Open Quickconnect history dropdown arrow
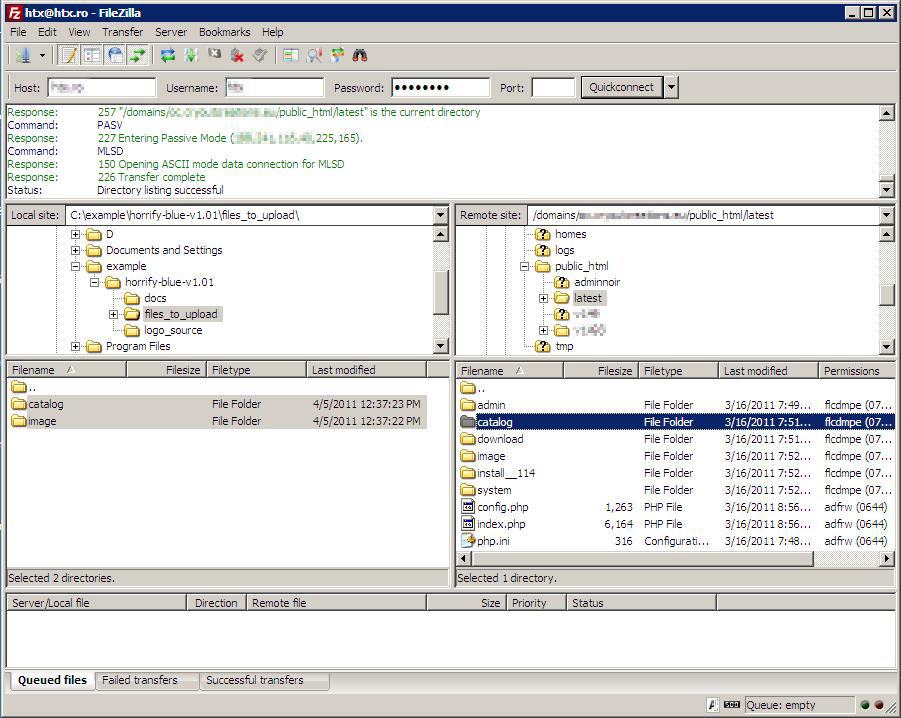Screen dimensions: 901x718 click(671, 87)
